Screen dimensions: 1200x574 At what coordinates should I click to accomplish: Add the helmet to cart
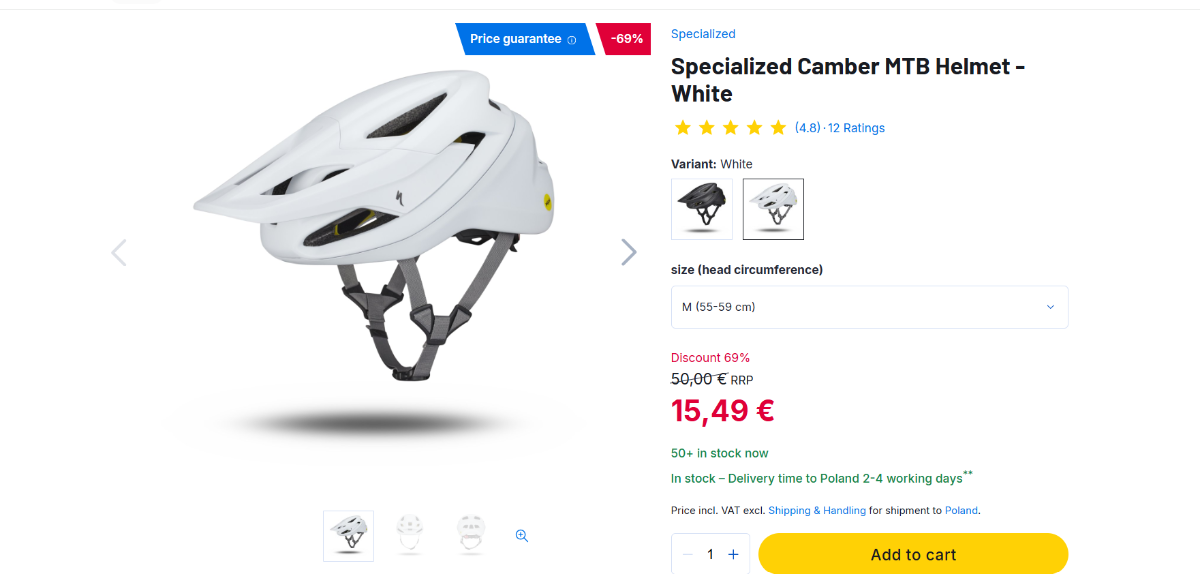(913, 554)
